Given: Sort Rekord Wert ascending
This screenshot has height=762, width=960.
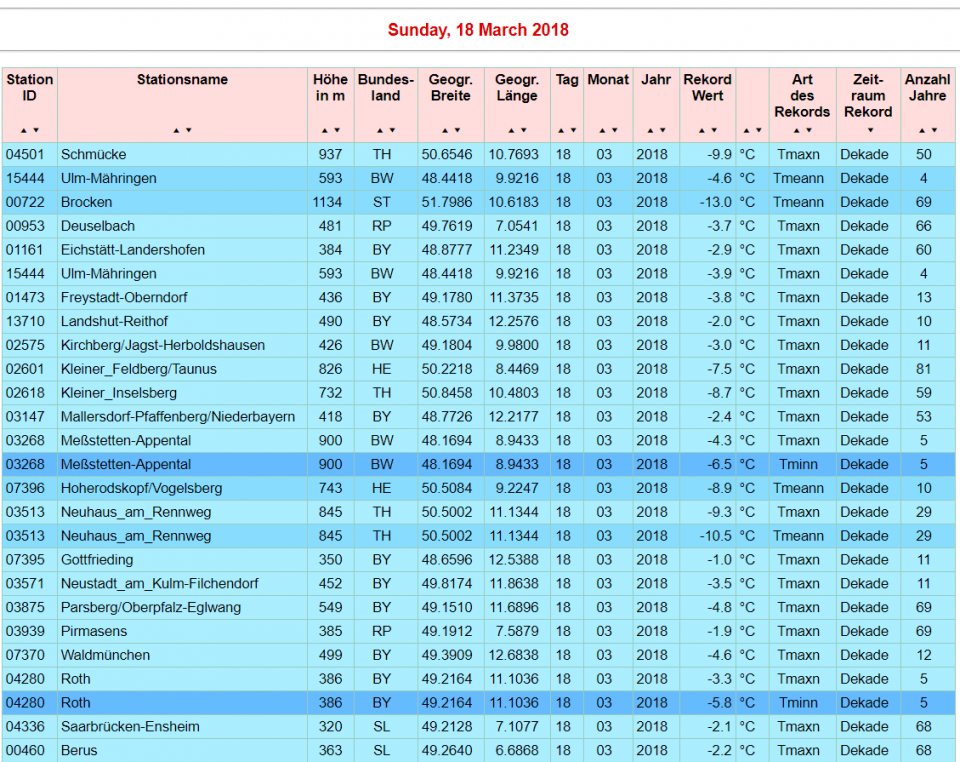Looking at the screenshot, I should click(x=702, y=131).
